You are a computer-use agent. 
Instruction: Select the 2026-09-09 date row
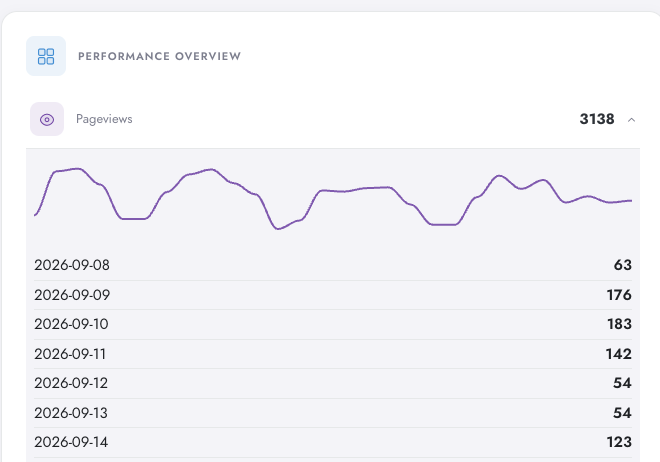coord(333,295)
